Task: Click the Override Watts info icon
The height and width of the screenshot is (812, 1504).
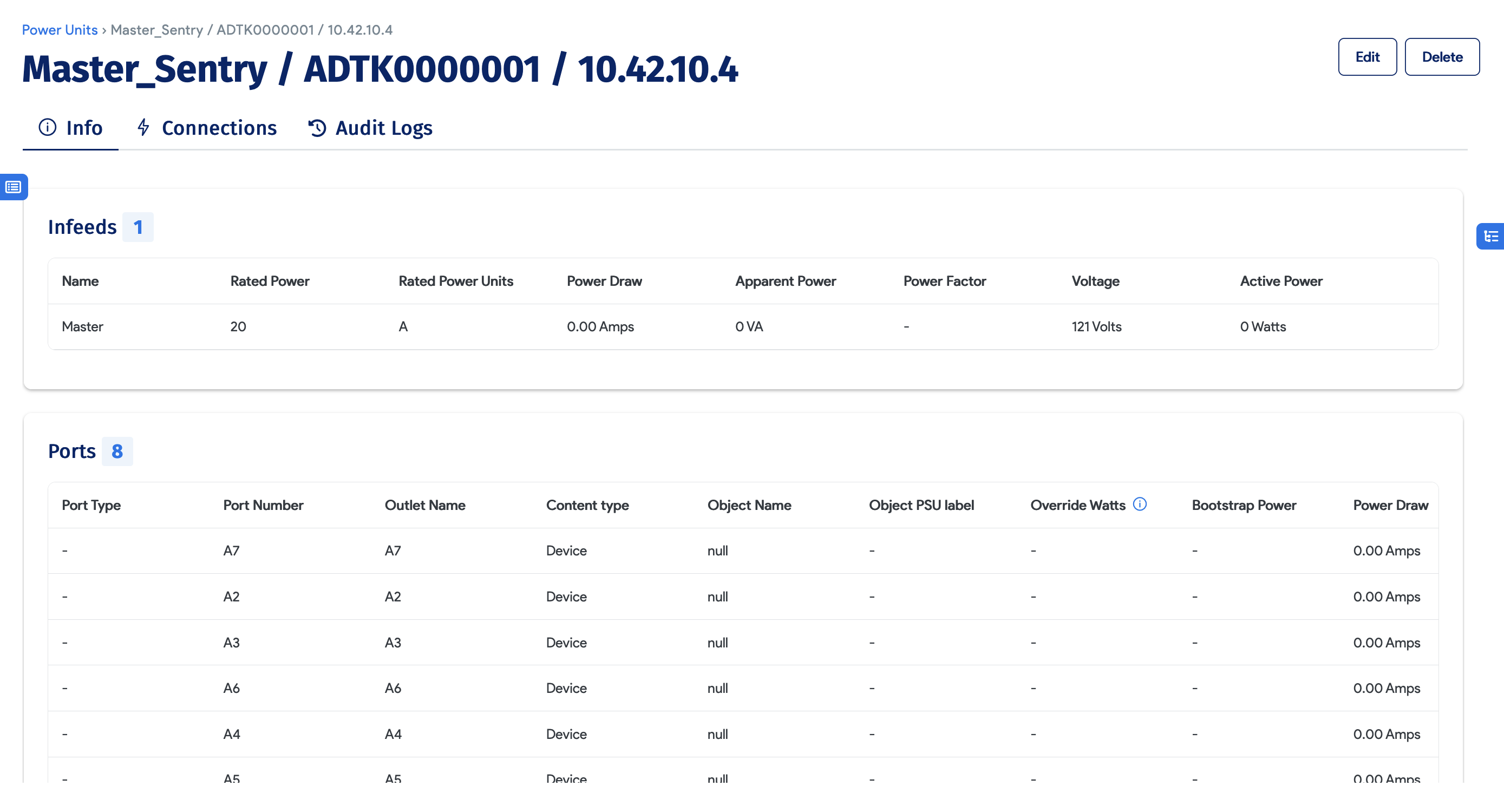Action: (1139, 504)
